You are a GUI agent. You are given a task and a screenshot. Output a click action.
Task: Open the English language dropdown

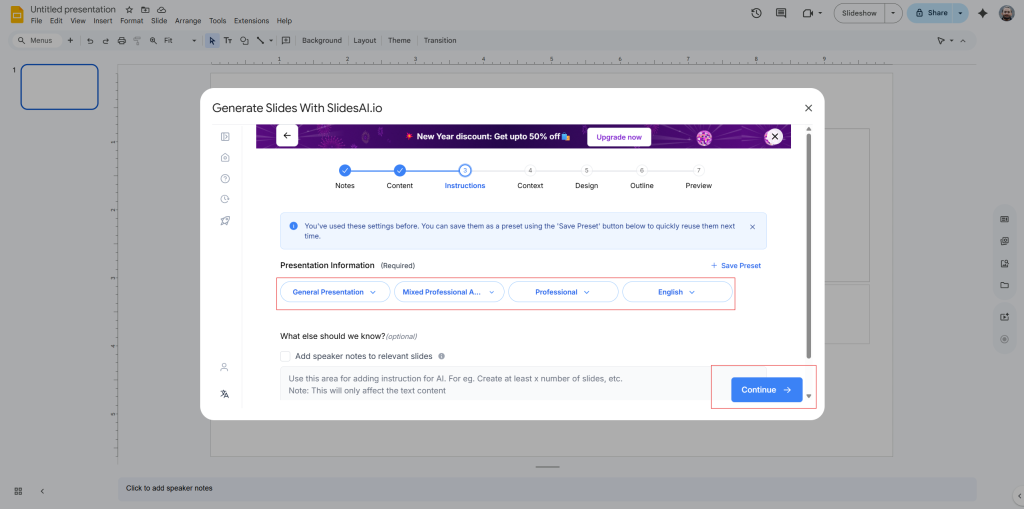[x=676, y=292]
